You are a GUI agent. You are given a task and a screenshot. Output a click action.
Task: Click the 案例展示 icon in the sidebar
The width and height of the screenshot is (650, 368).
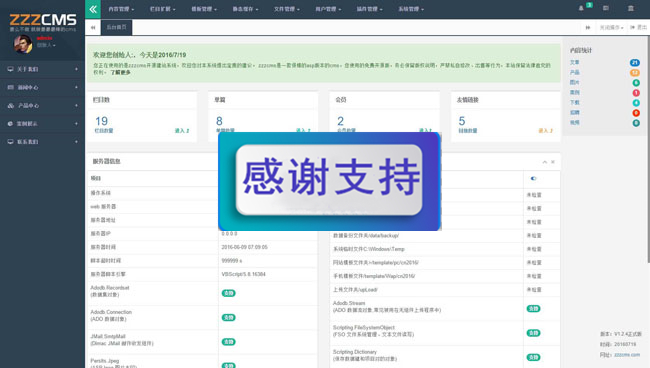coord(10,123)
